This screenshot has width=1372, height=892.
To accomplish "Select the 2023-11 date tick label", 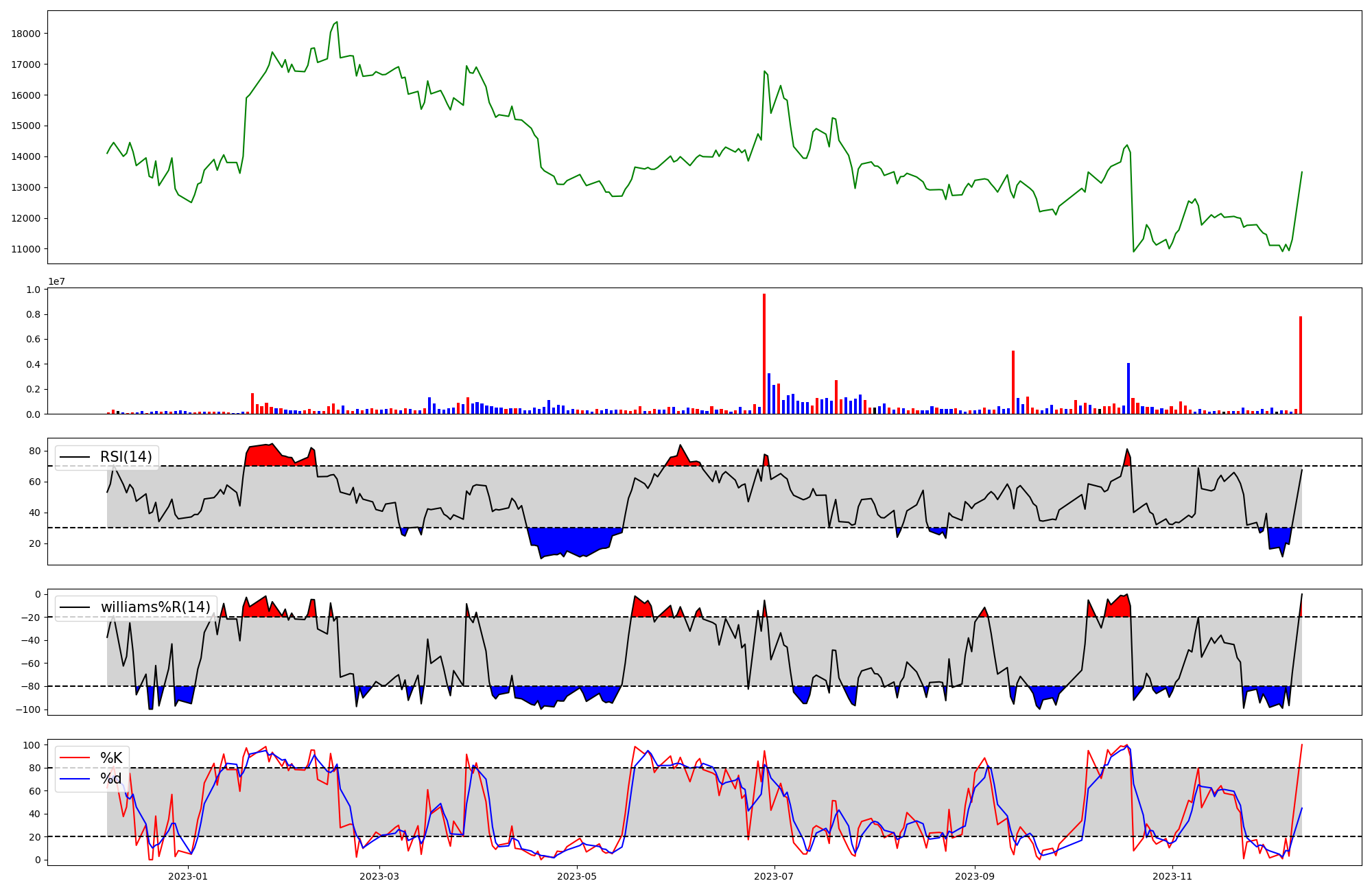I will coord(1172,876).
